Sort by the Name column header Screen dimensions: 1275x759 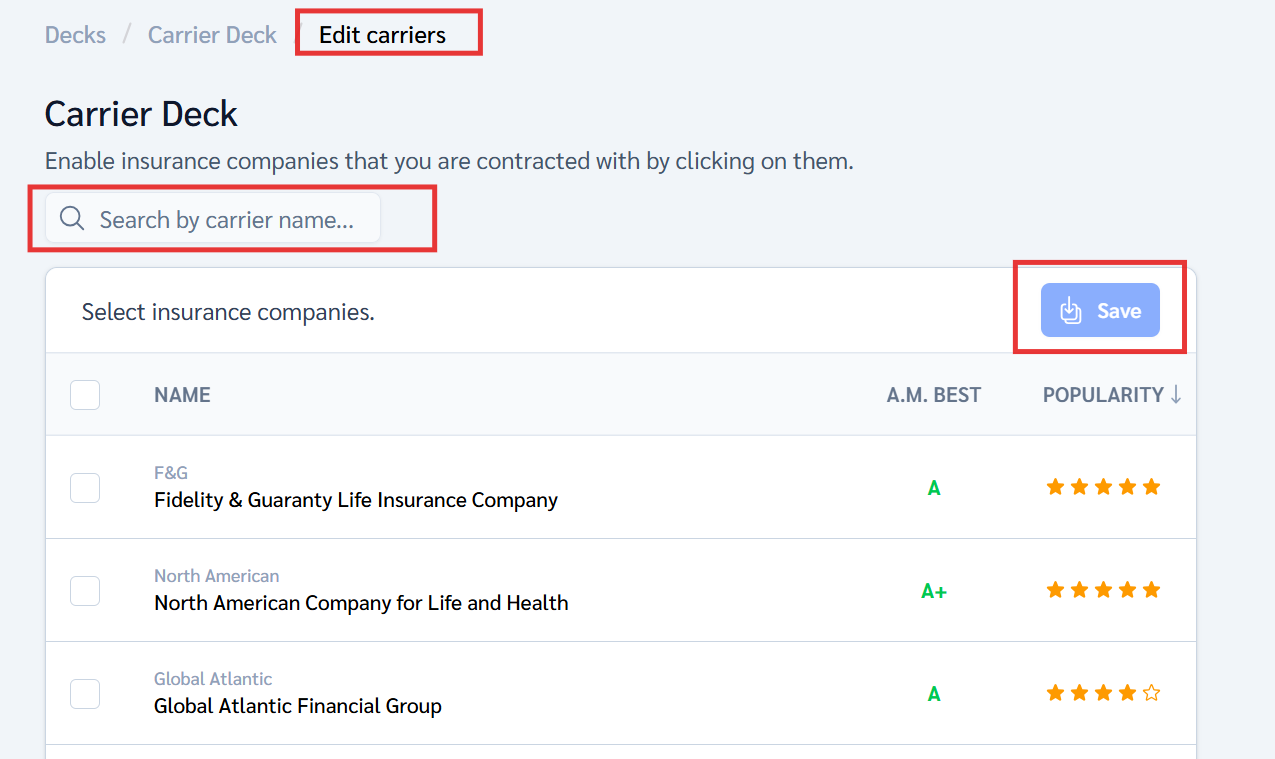(x=182, y=395)
